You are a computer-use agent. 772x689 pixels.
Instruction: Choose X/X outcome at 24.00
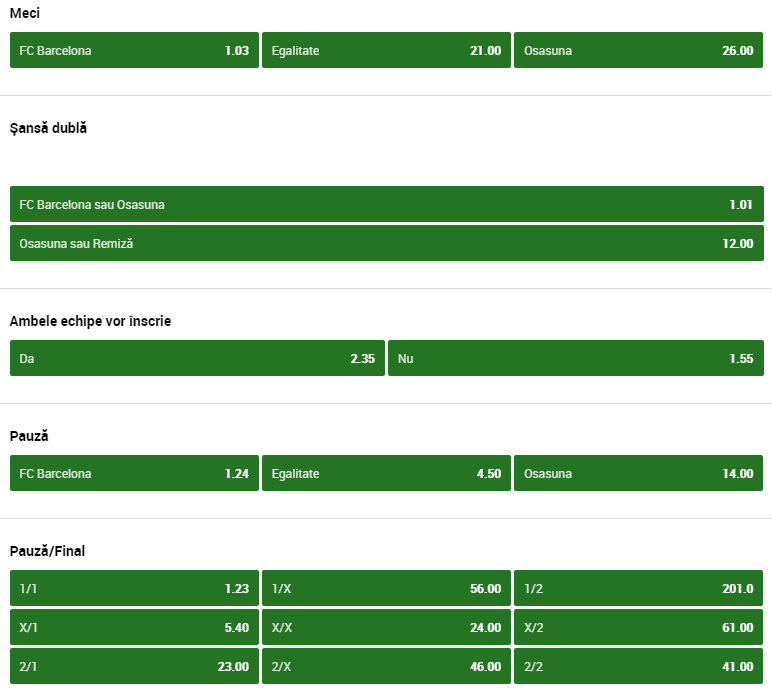[386, 627]
